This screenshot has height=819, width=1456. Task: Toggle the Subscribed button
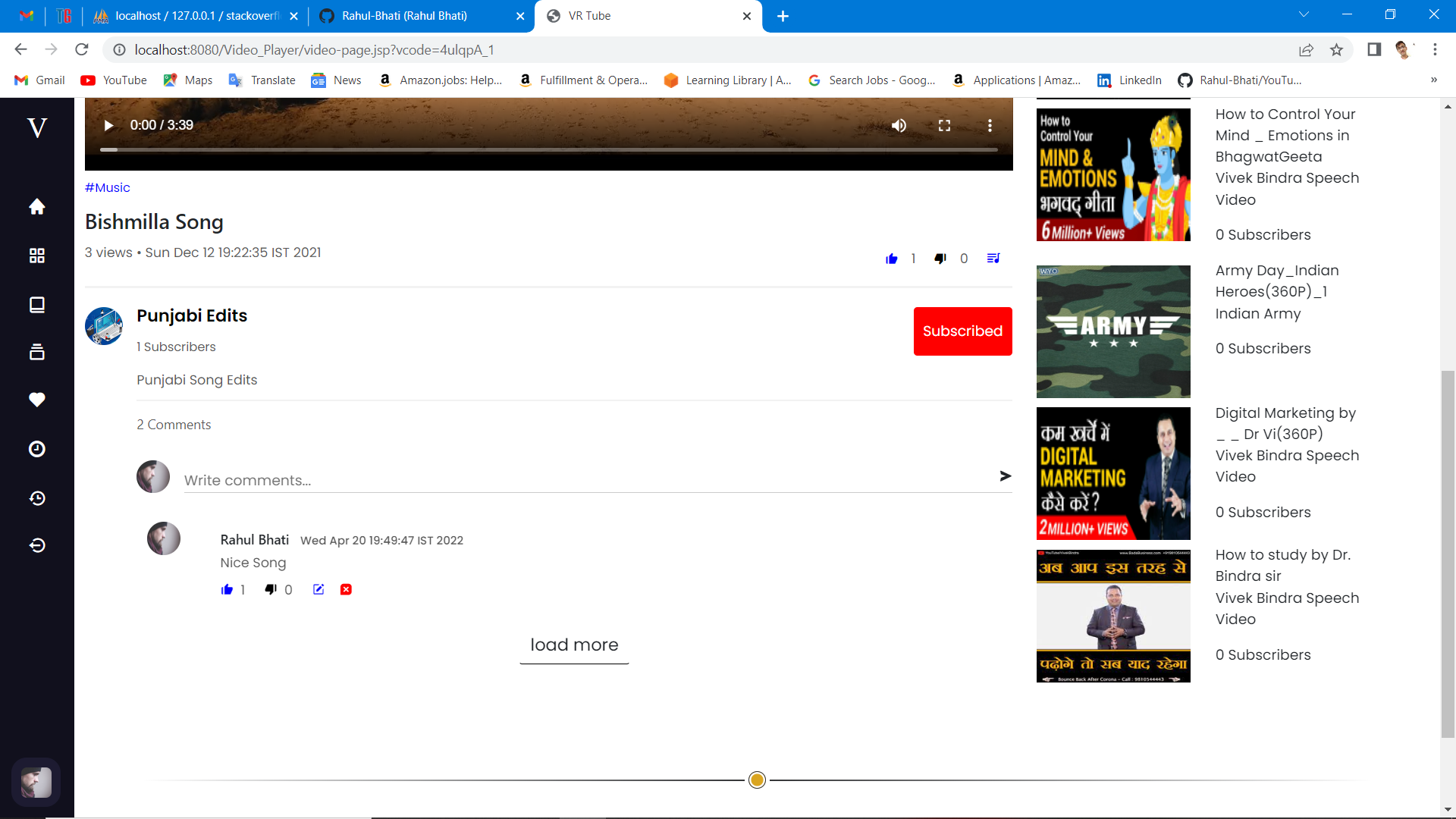tap(962, 331)
